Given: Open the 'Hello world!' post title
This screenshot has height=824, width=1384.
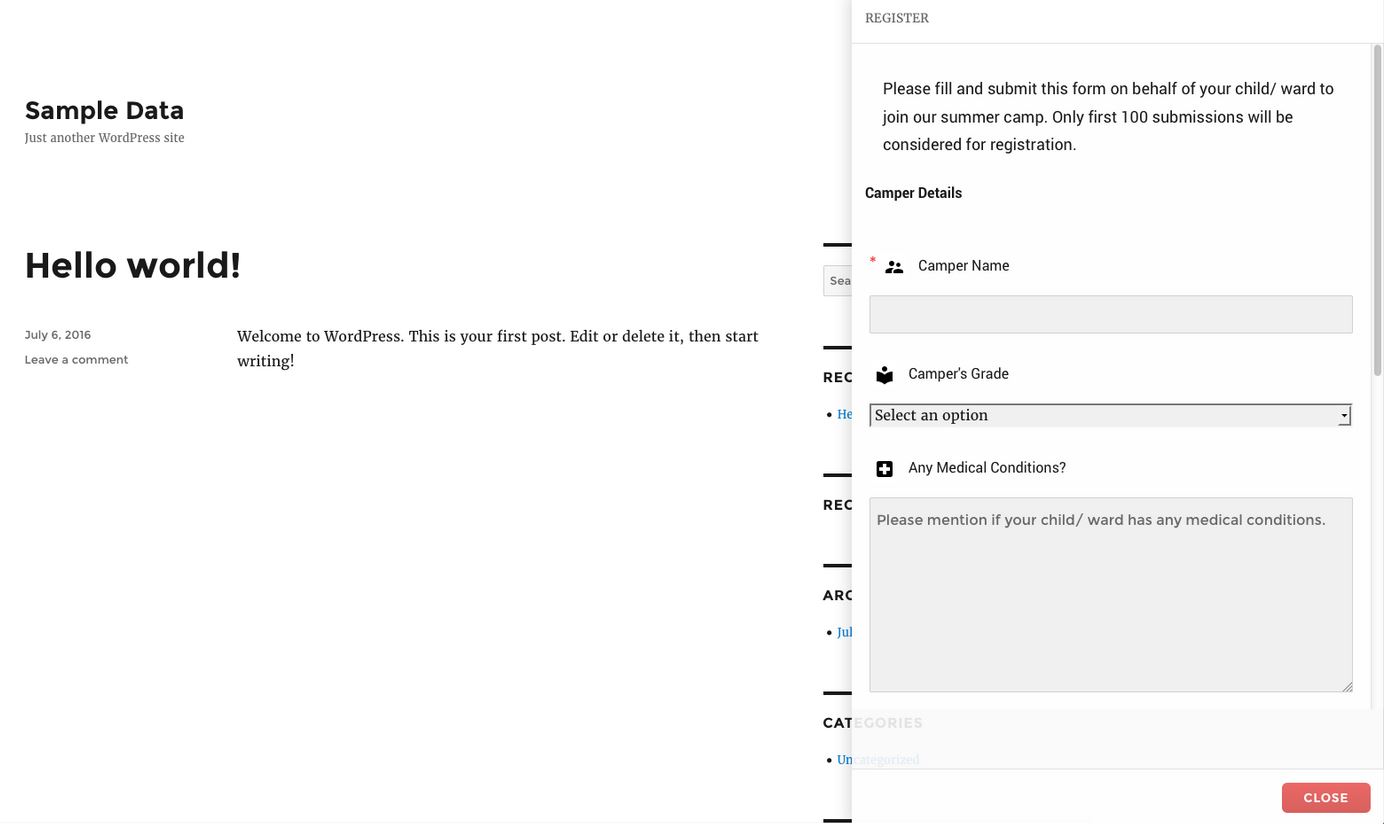Looking at the screenshot, I should (132, 265).
